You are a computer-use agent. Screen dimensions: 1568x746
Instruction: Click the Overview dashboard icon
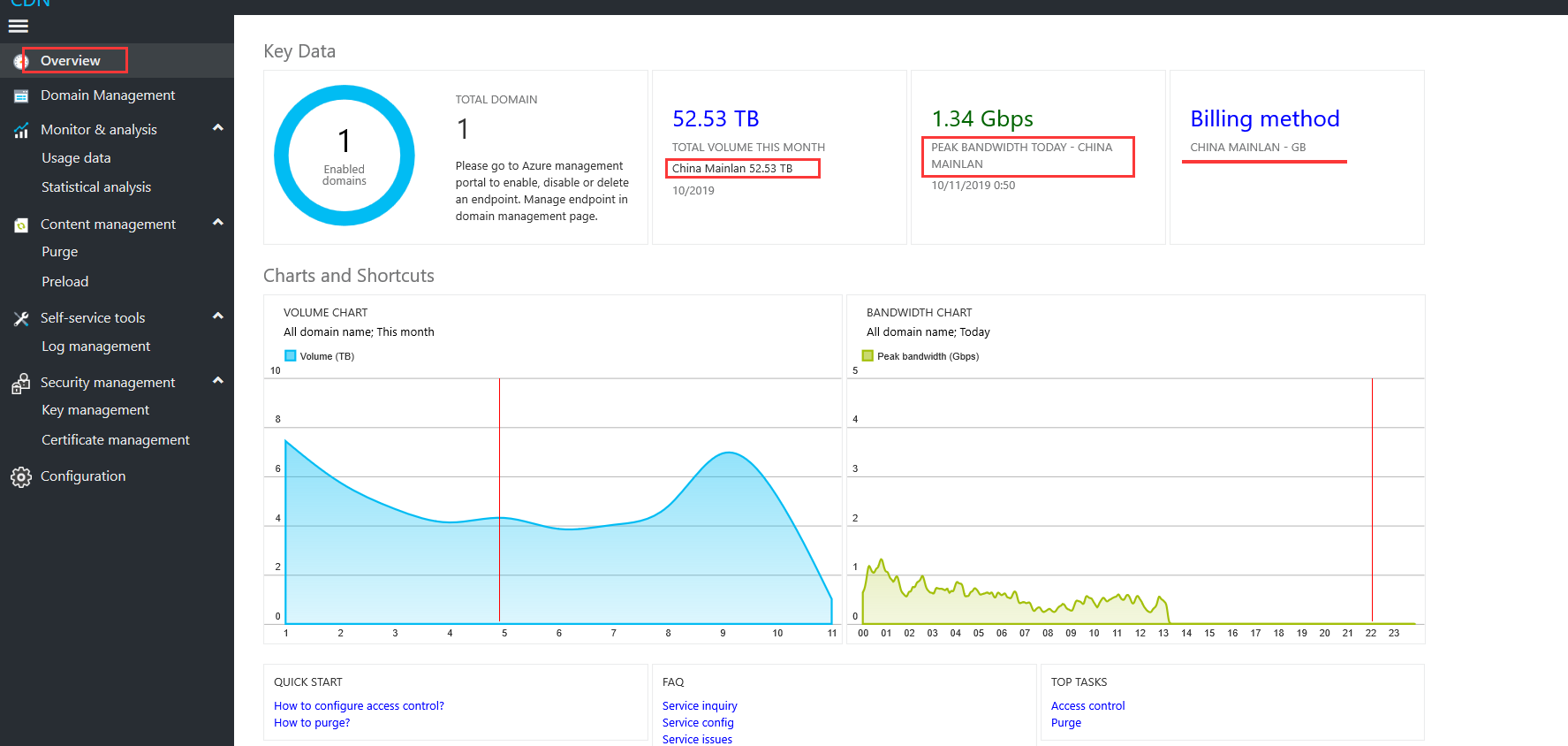tap(21, 61)
